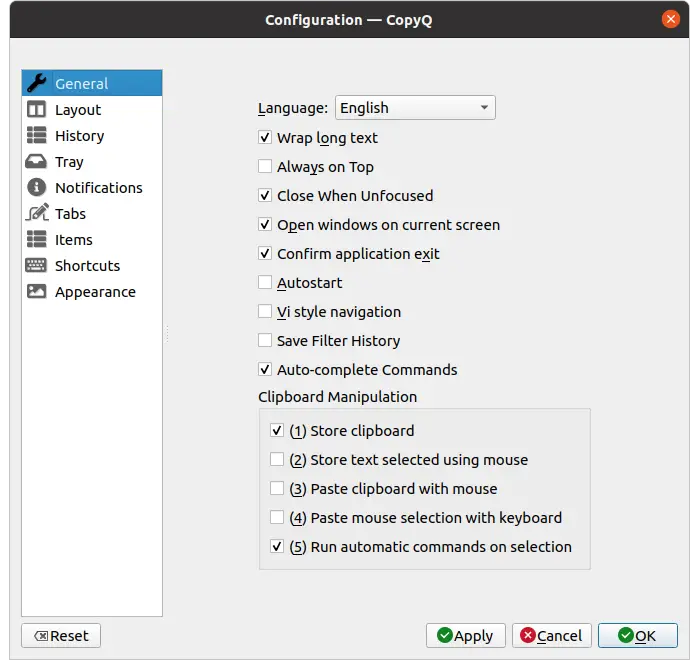Open Layout via its columns icon
Screen dimensions: 699x669
tap(37, 110)
